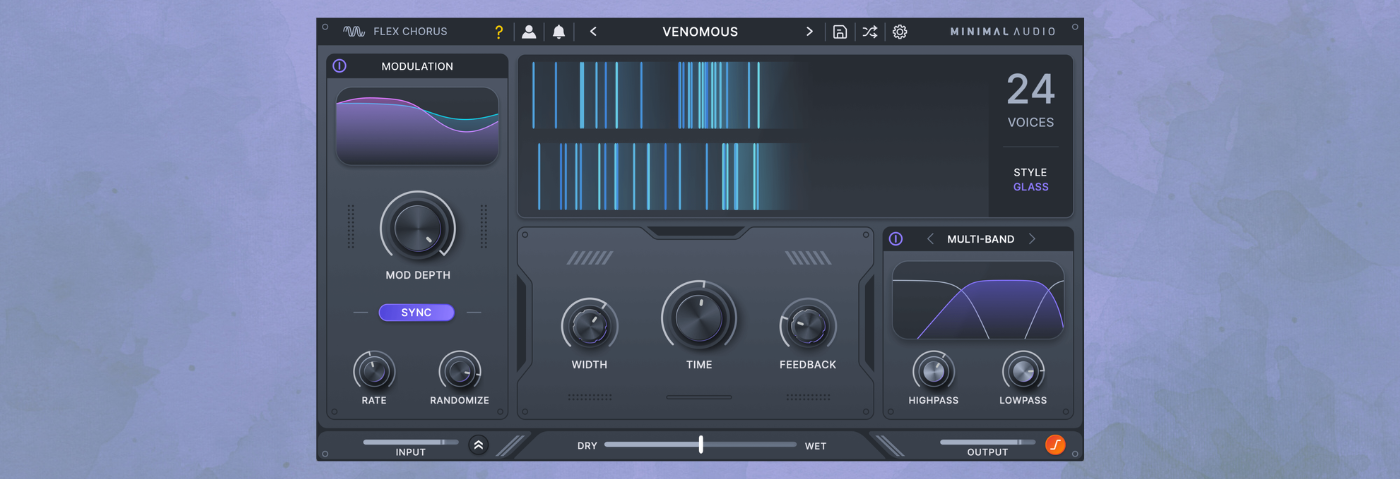The width and height of the screenshot is (1400, 479).
Task: Click the MODULATION section title
Action: (x=417, y=66)
